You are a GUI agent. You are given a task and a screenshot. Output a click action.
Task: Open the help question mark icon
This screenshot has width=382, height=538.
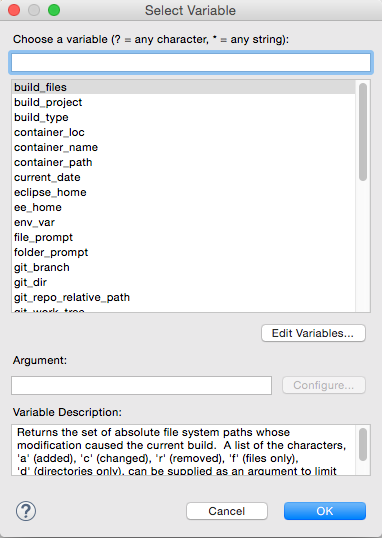26,511
